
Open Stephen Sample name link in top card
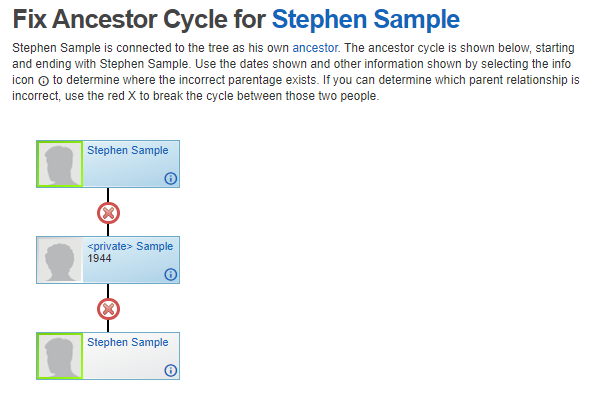click(128, 150)
